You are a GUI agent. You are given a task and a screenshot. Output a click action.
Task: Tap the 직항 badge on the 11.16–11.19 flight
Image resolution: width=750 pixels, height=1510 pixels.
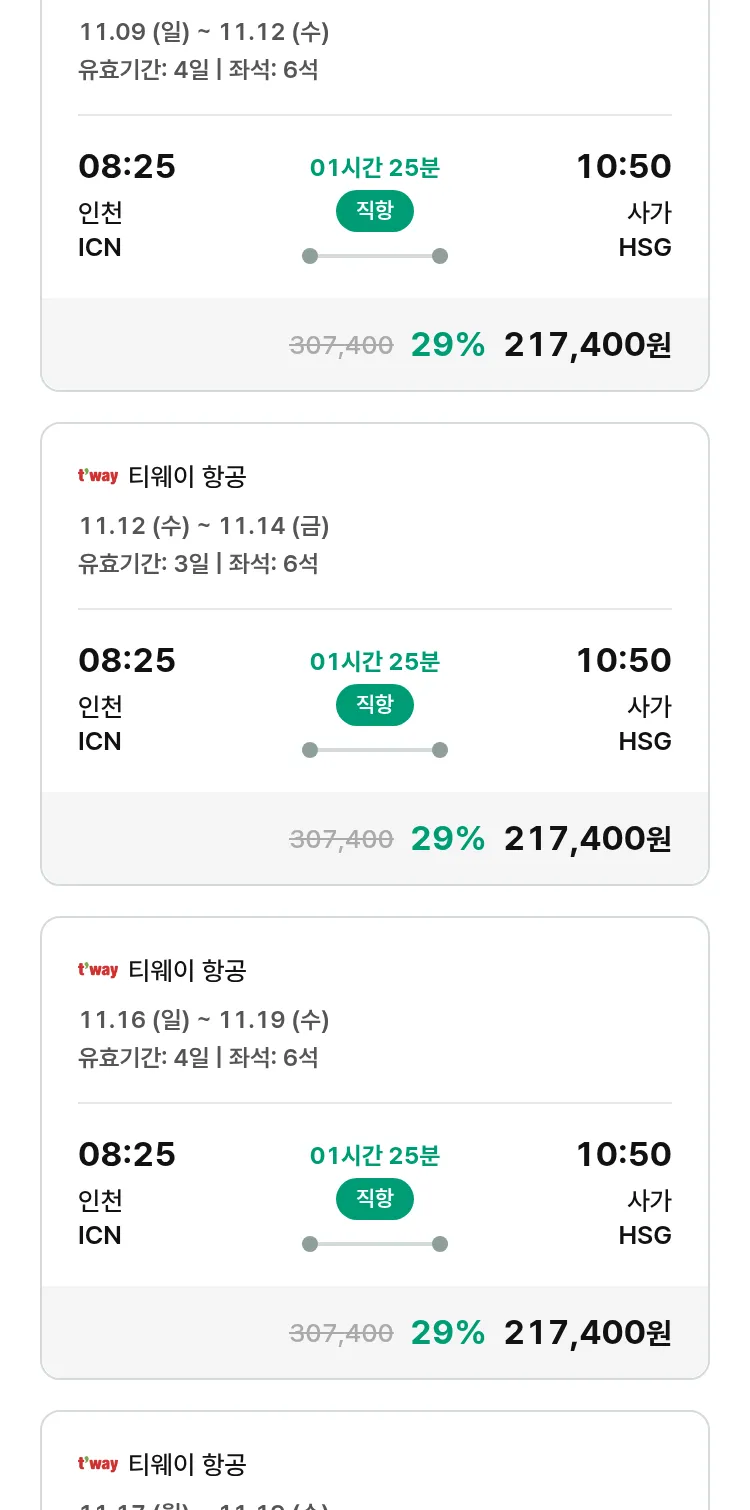[374, 1199]
